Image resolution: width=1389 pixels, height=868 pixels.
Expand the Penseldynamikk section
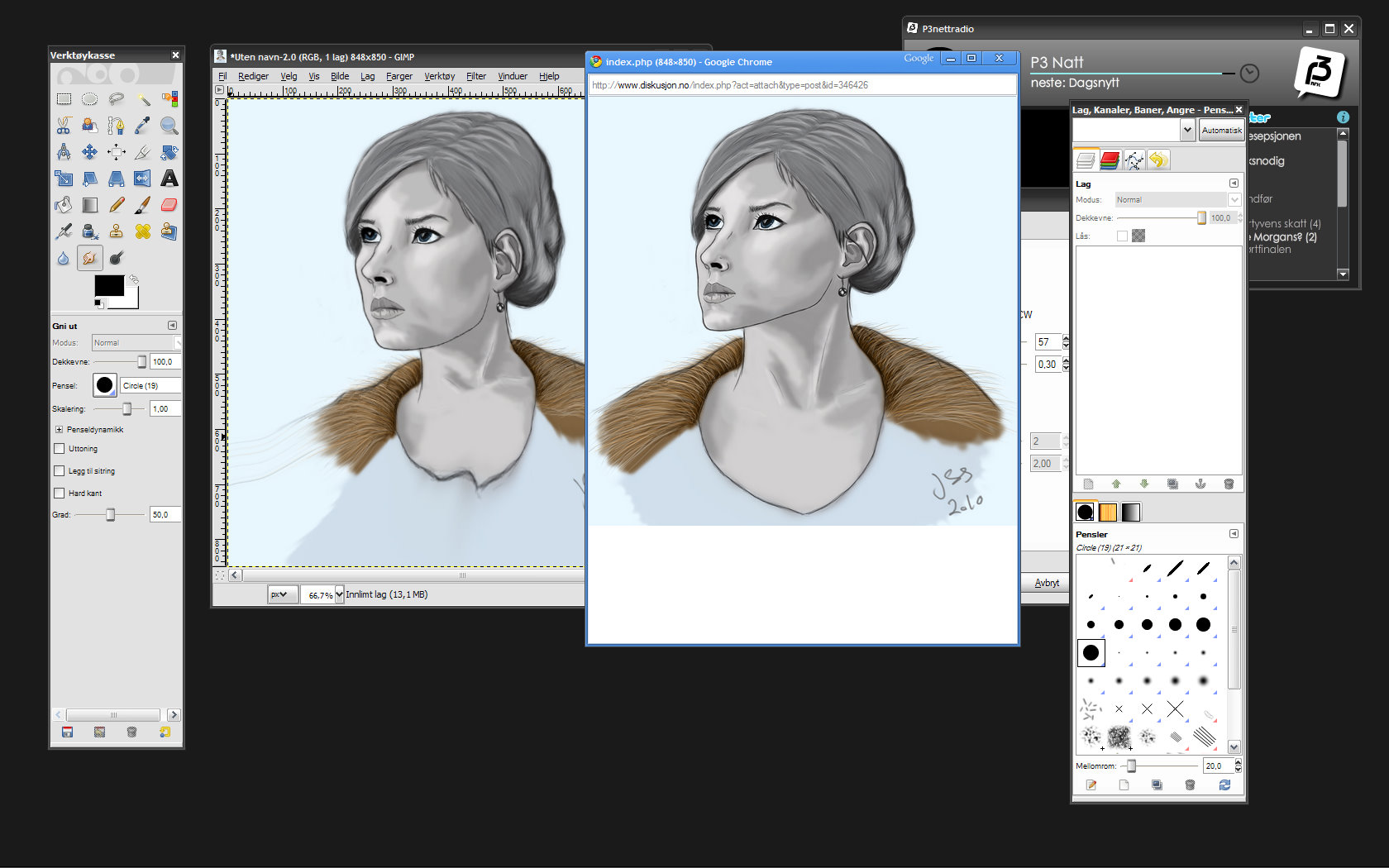click(59, 430)
